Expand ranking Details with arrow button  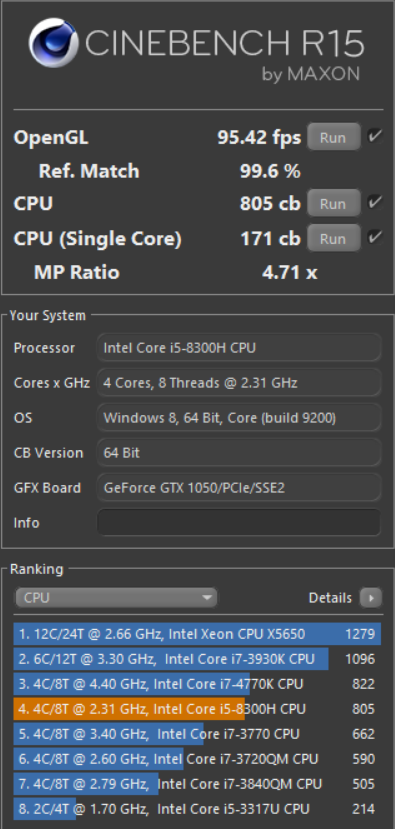[371, 598]
